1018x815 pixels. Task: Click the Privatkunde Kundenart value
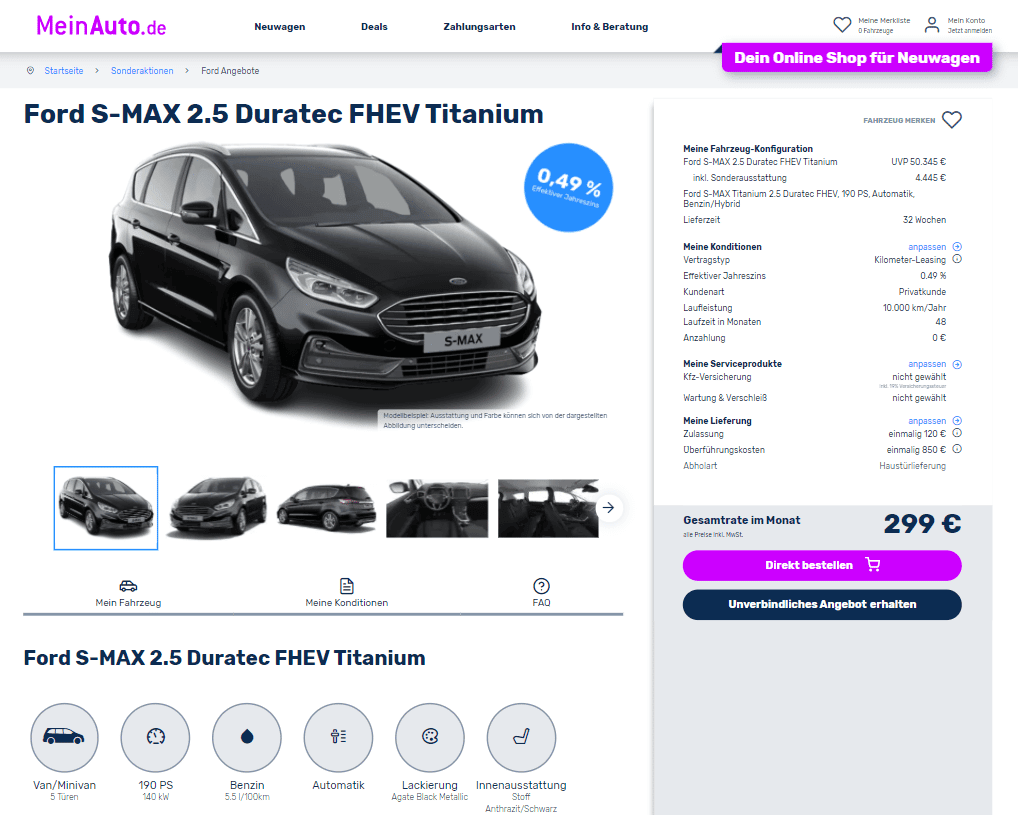[922, 292]
